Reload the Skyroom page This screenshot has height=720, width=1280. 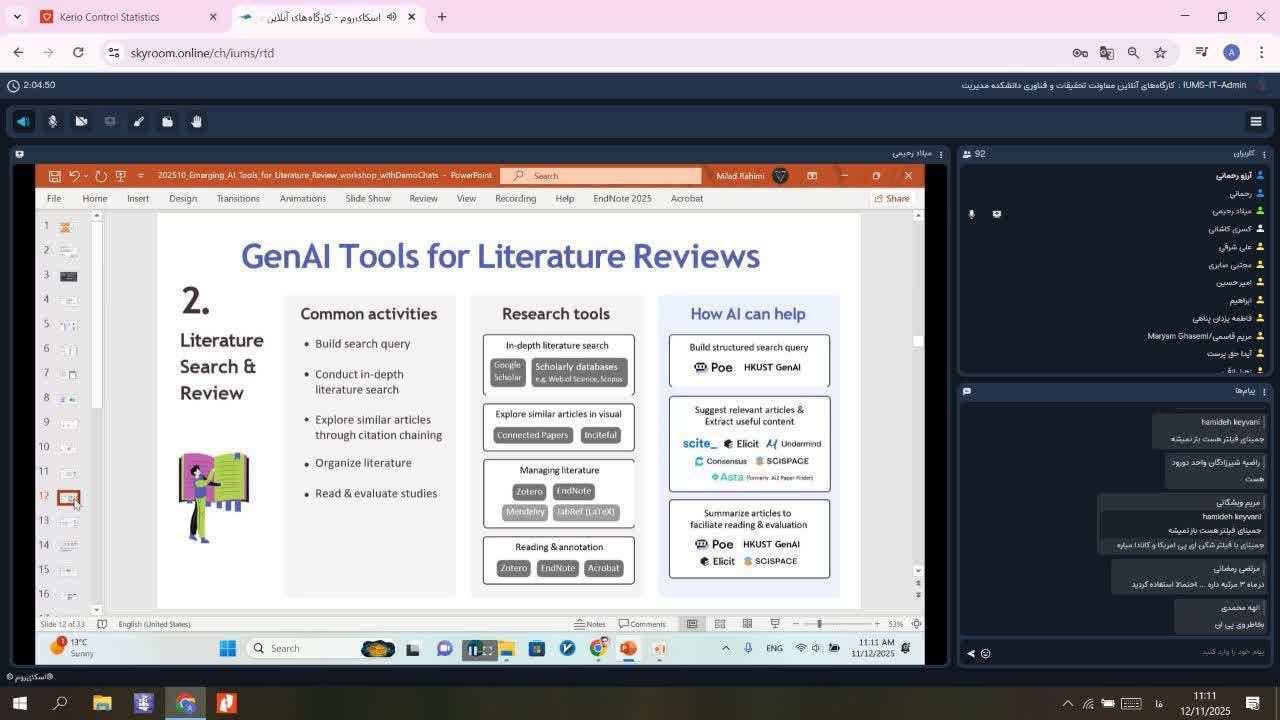click(x=78, y=53)
